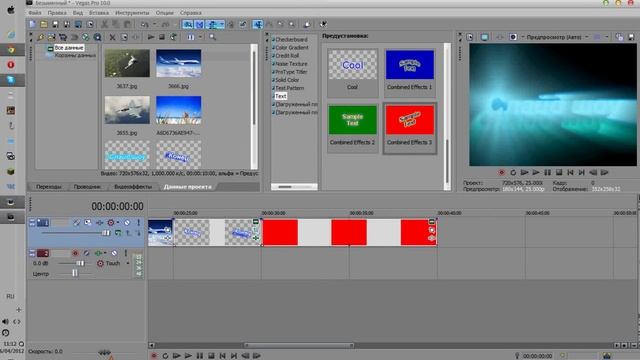
Task: Click the compositing mode icon on track 1
Action: click(118, 233)
